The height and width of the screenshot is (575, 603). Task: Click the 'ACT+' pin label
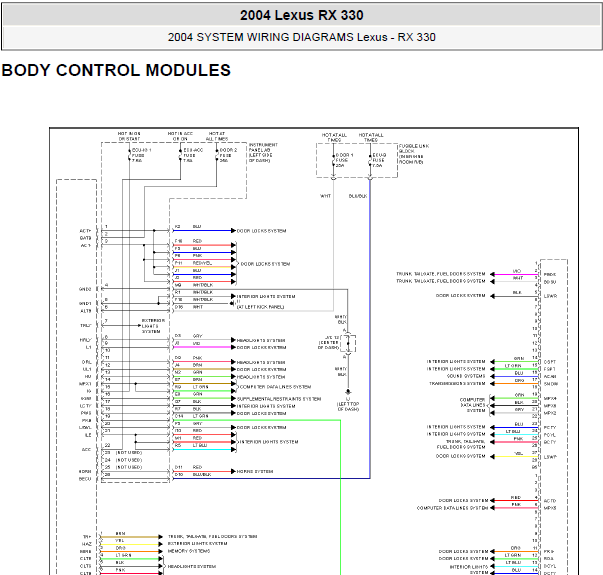(x=85, y=231)
